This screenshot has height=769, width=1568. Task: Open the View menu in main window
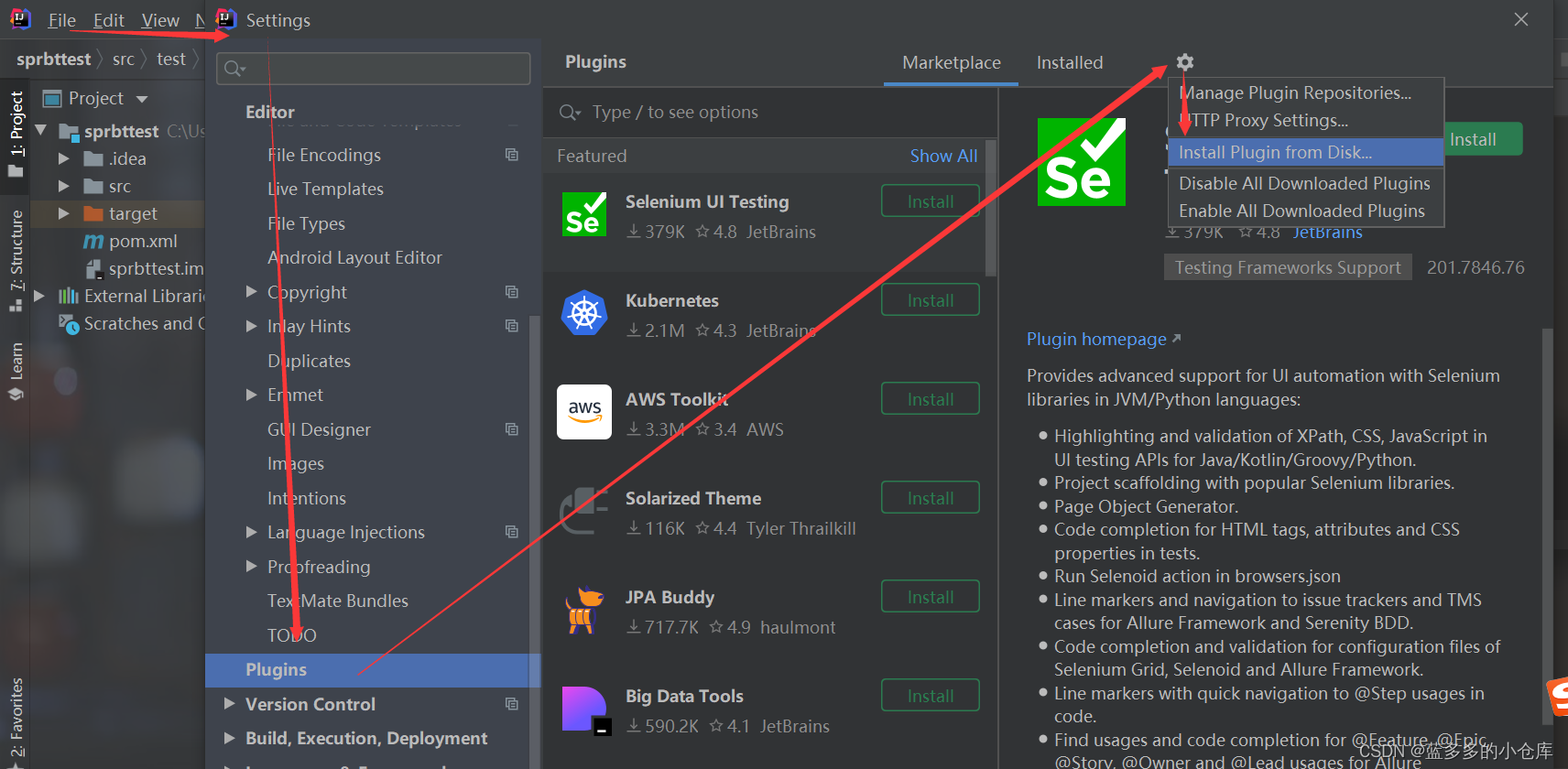(160, 20)
